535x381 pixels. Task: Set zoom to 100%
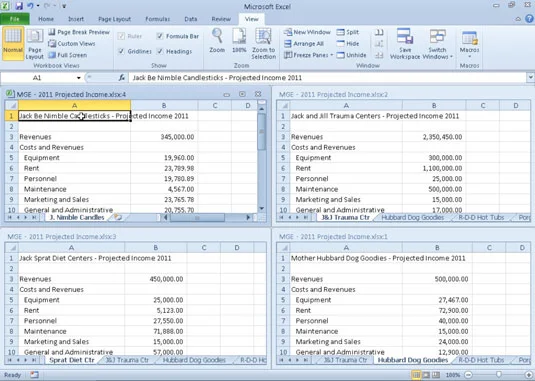pyautogui.click(x=239, y=41)
